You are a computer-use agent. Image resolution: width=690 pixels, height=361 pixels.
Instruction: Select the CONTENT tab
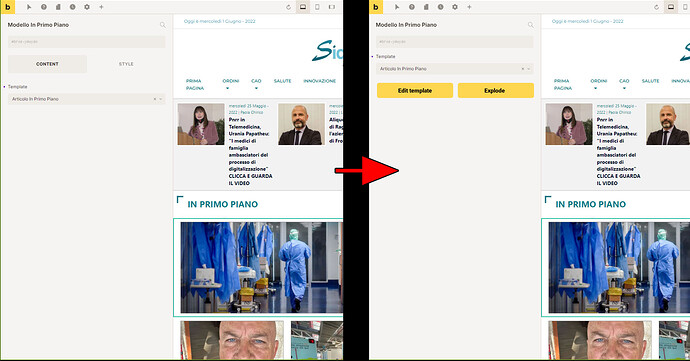[47, 64]
